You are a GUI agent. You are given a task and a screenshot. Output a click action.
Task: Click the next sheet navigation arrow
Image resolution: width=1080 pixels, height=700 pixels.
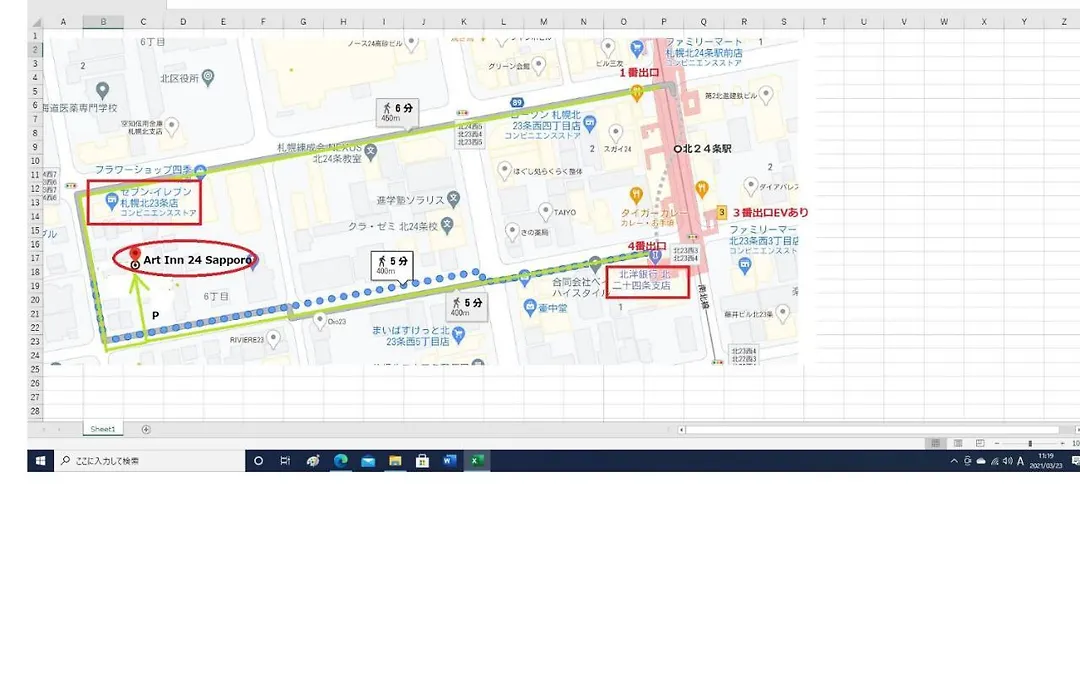click(x=59, y=429)
